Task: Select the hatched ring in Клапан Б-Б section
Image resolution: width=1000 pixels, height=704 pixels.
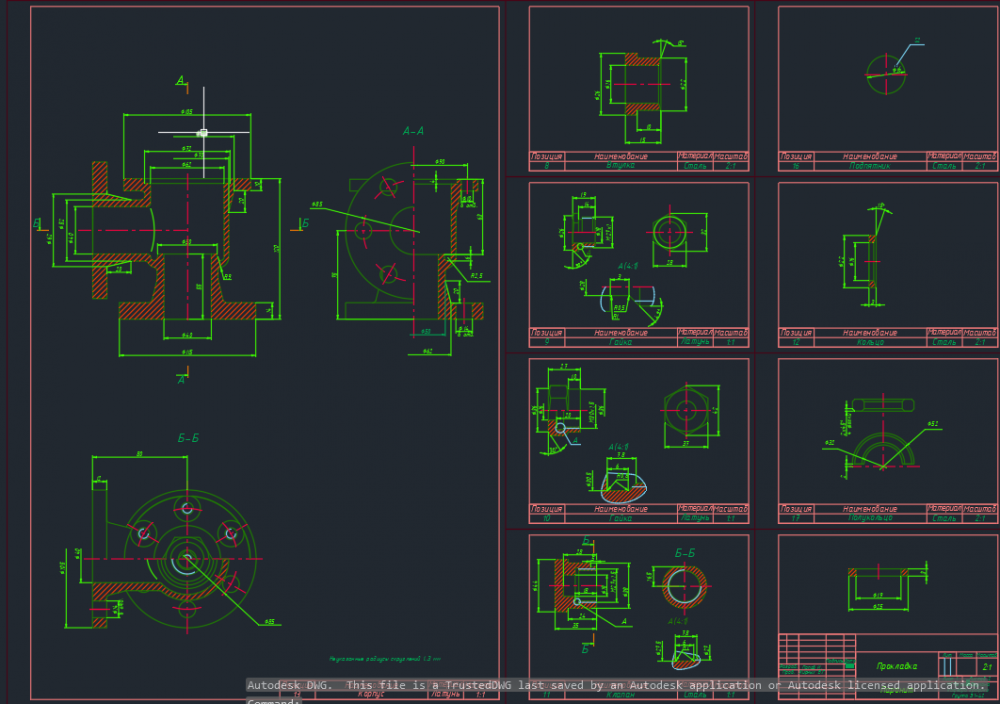Action: (x=685, y=586)
